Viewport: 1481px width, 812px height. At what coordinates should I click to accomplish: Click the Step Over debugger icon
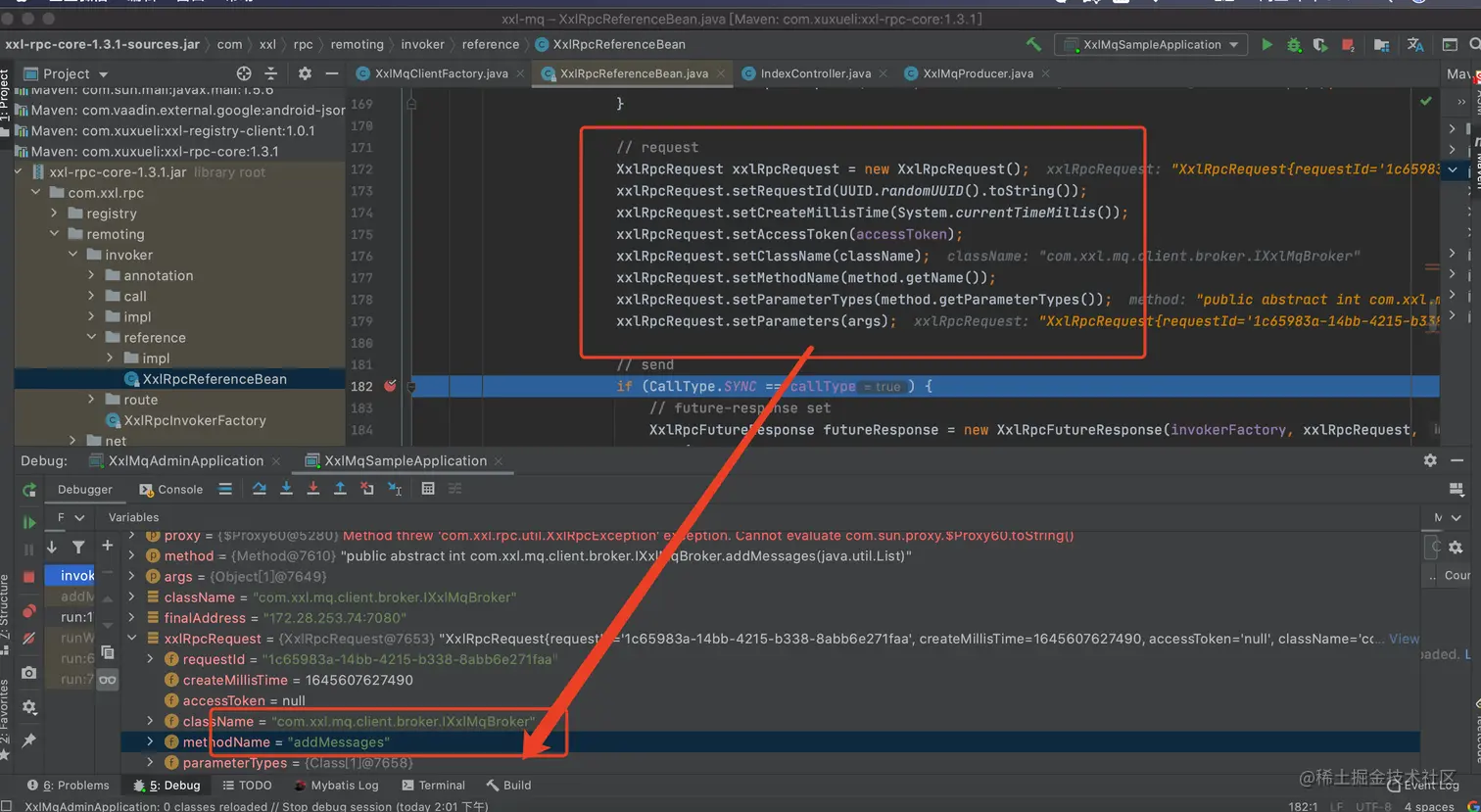260,489
